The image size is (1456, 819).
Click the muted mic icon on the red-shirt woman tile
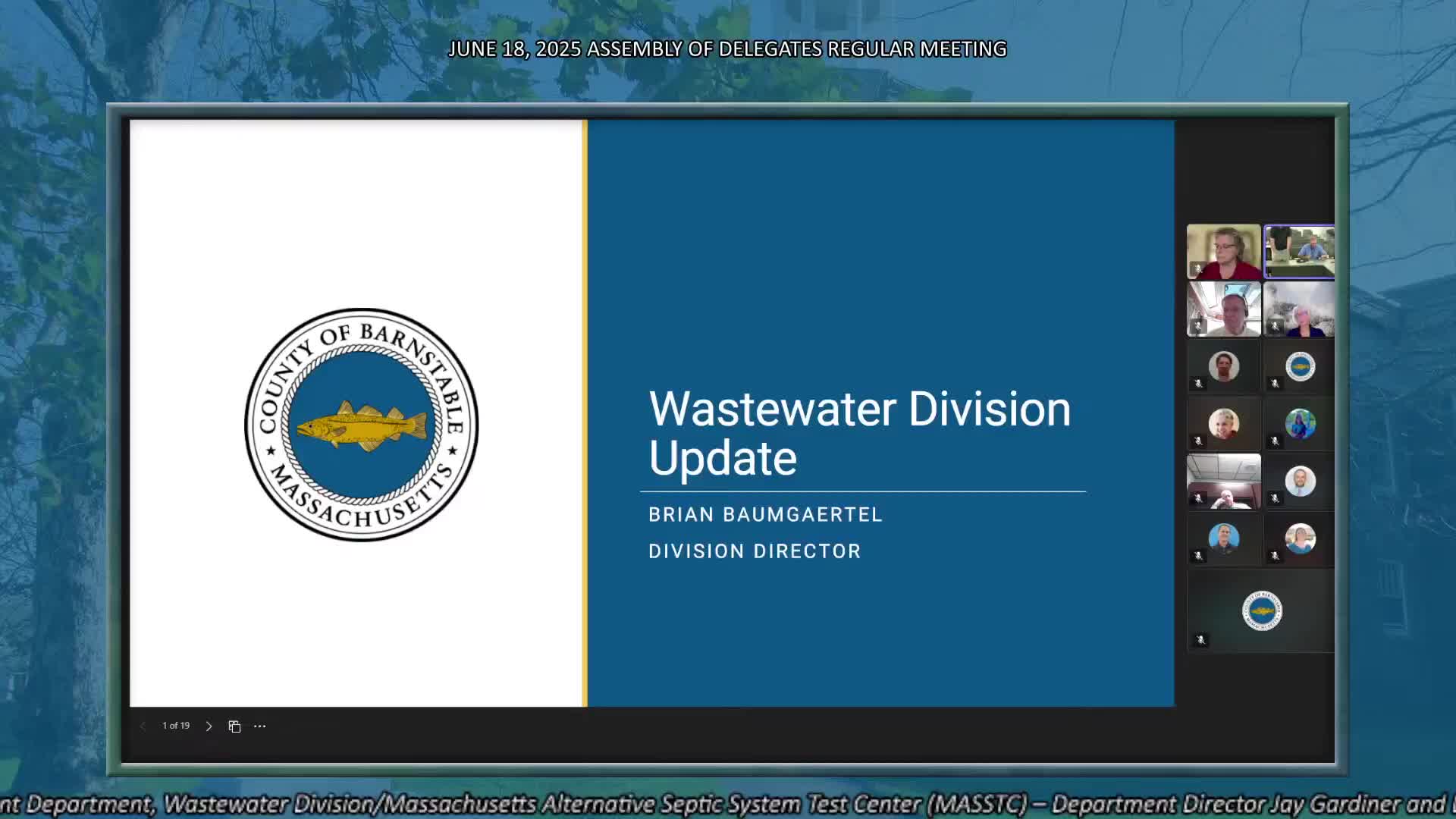(x=1198, y=268)
